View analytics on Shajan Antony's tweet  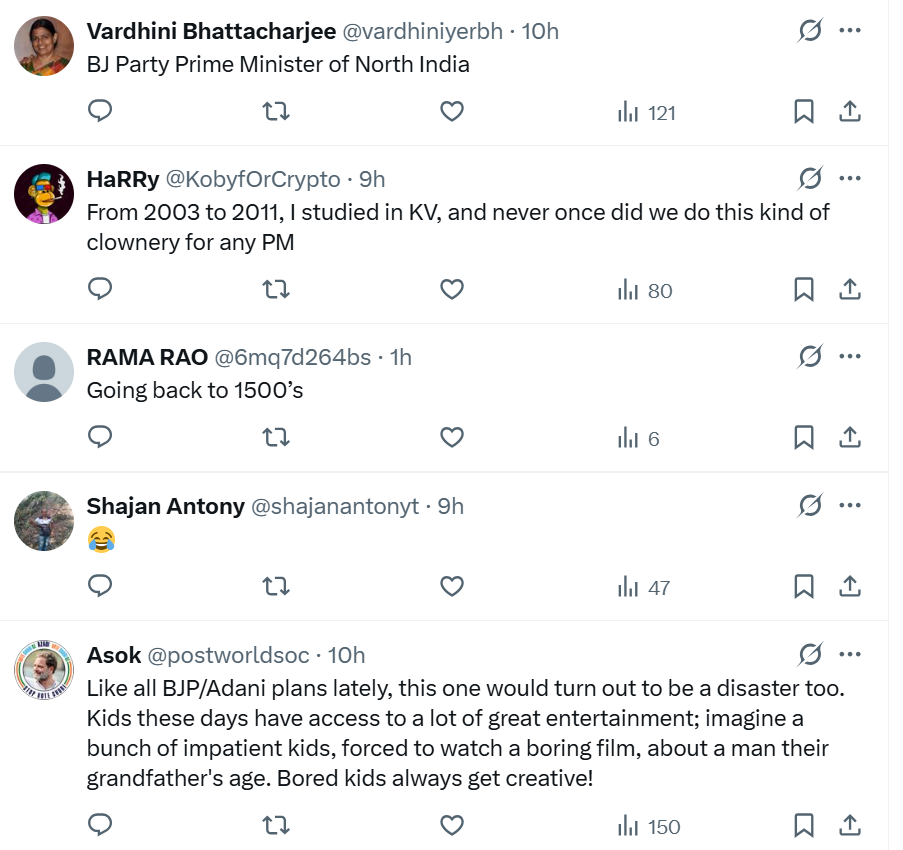coord(645,587)
